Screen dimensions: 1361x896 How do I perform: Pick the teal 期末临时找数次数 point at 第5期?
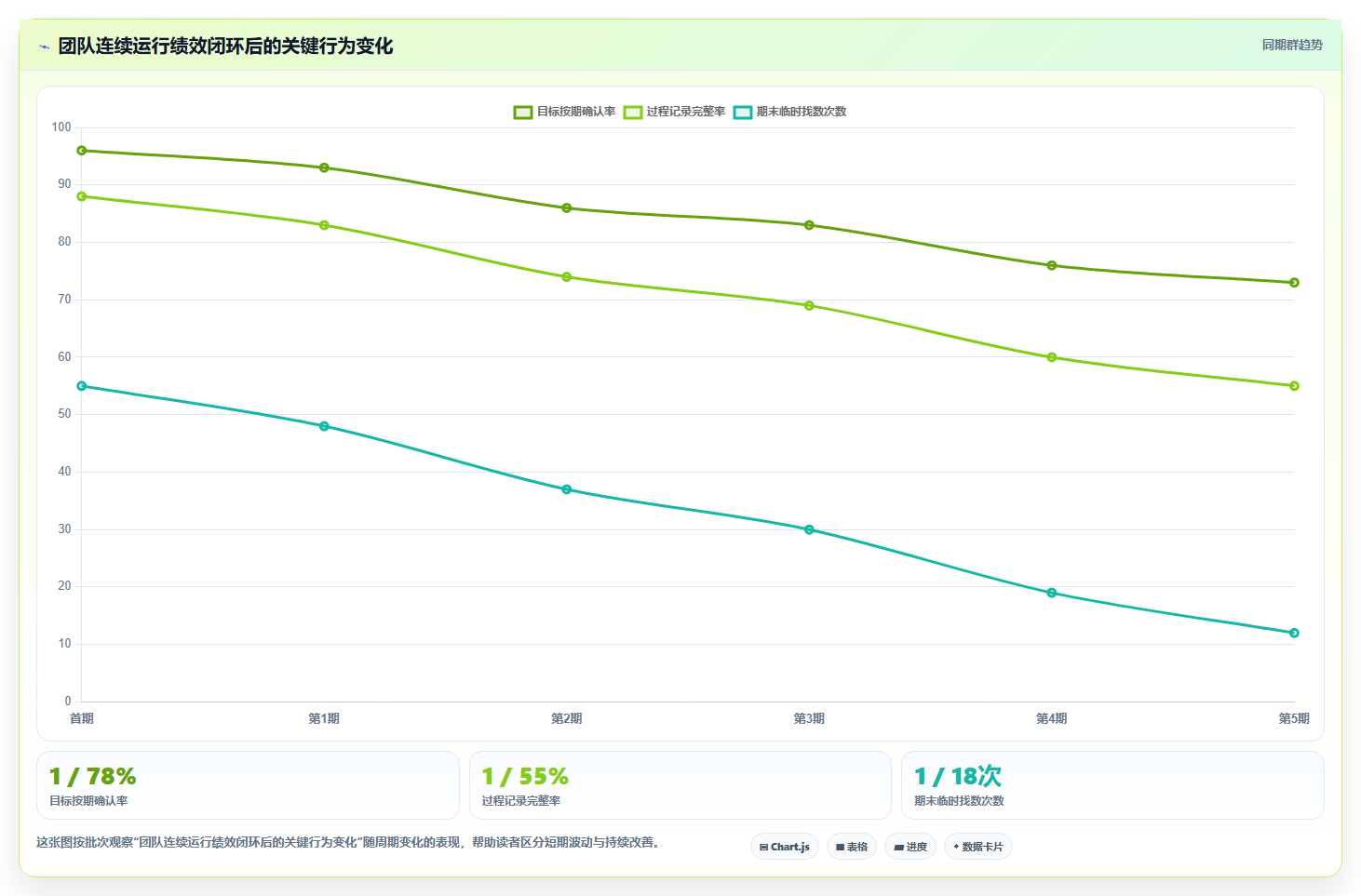1294,633
